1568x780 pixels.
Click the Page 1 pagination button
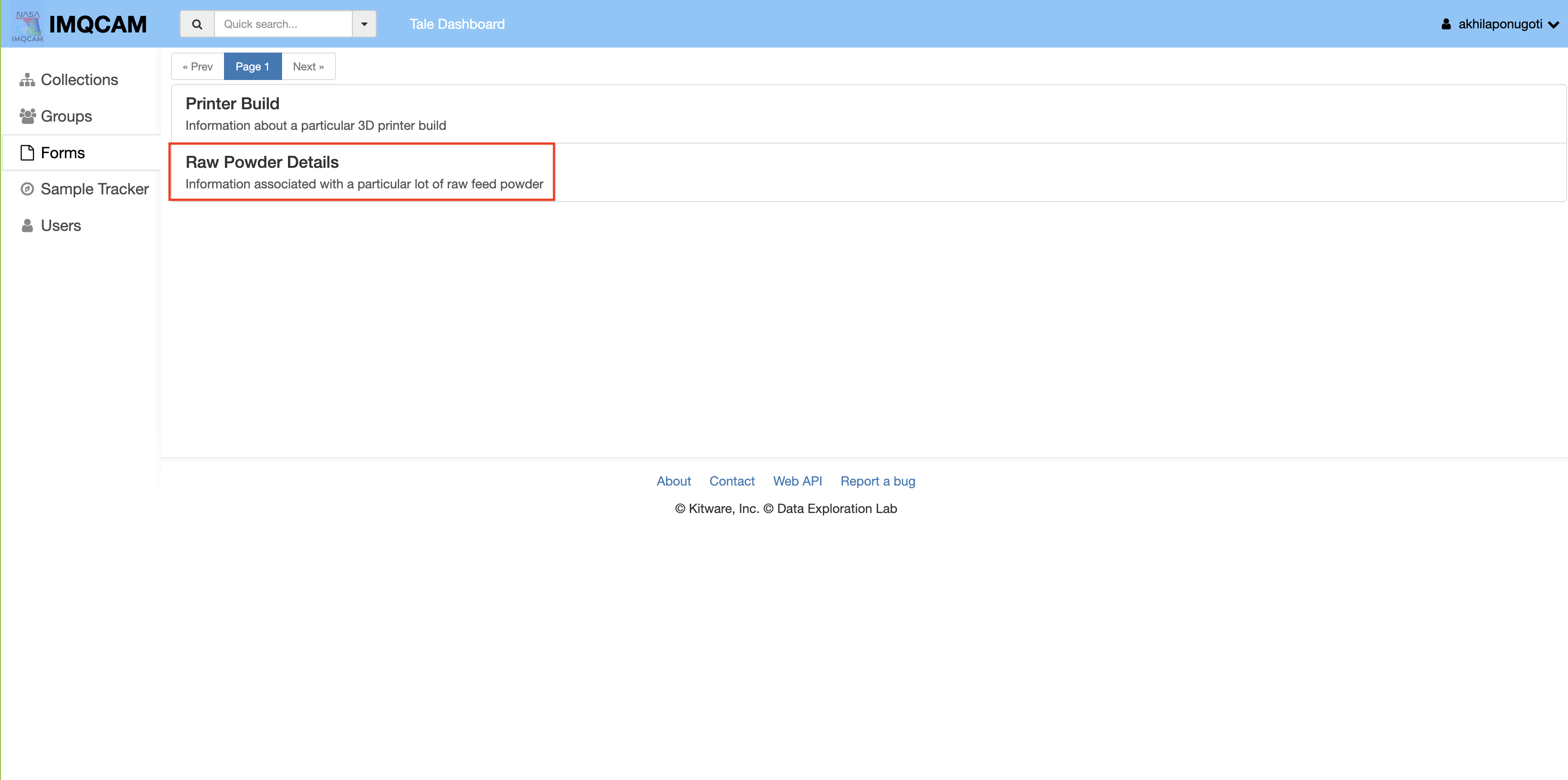pyautogui.click(x=253, y=66)
